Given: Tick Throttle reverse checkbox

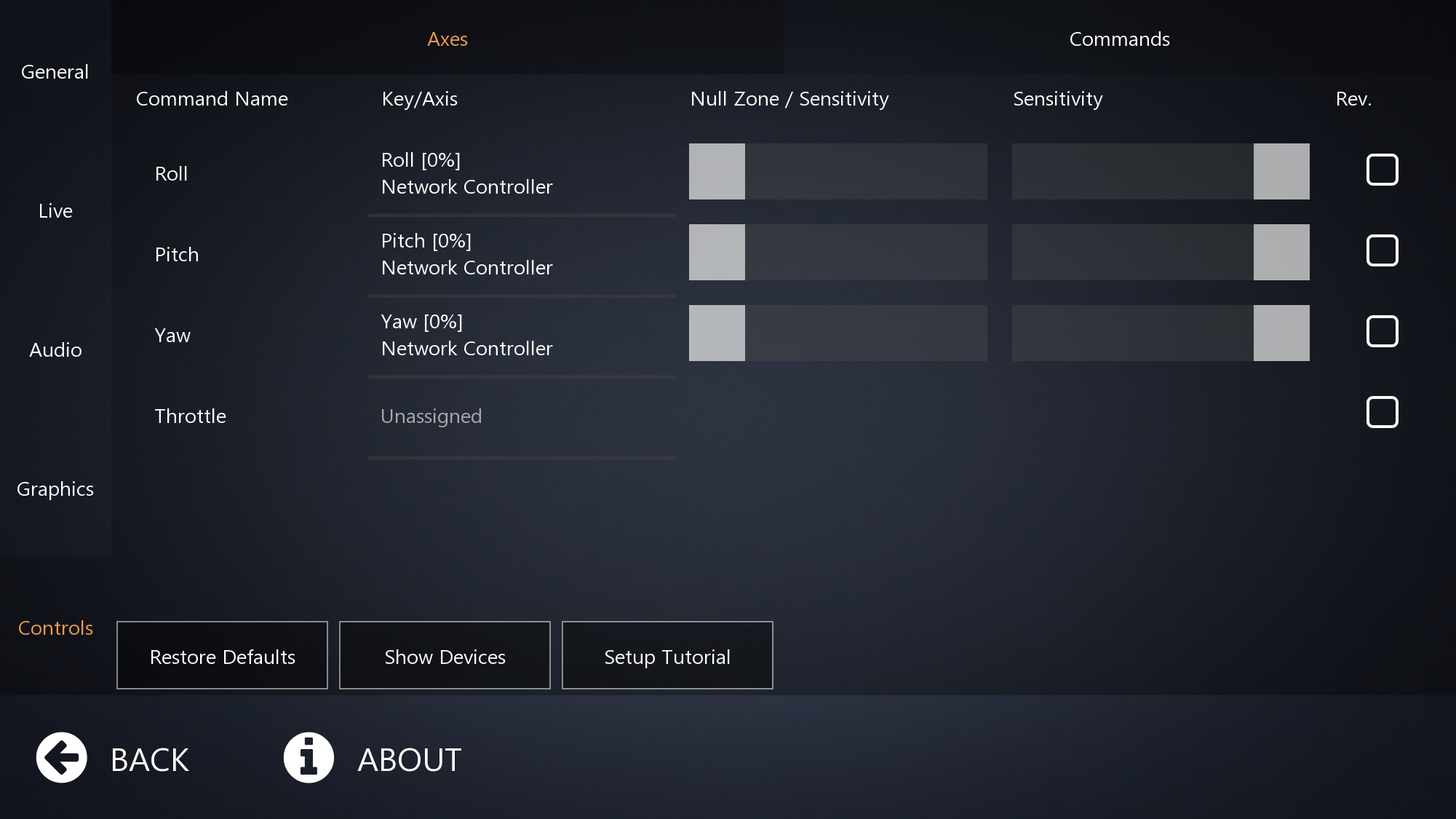Looking at the screenshot, I should (1382, 412).
